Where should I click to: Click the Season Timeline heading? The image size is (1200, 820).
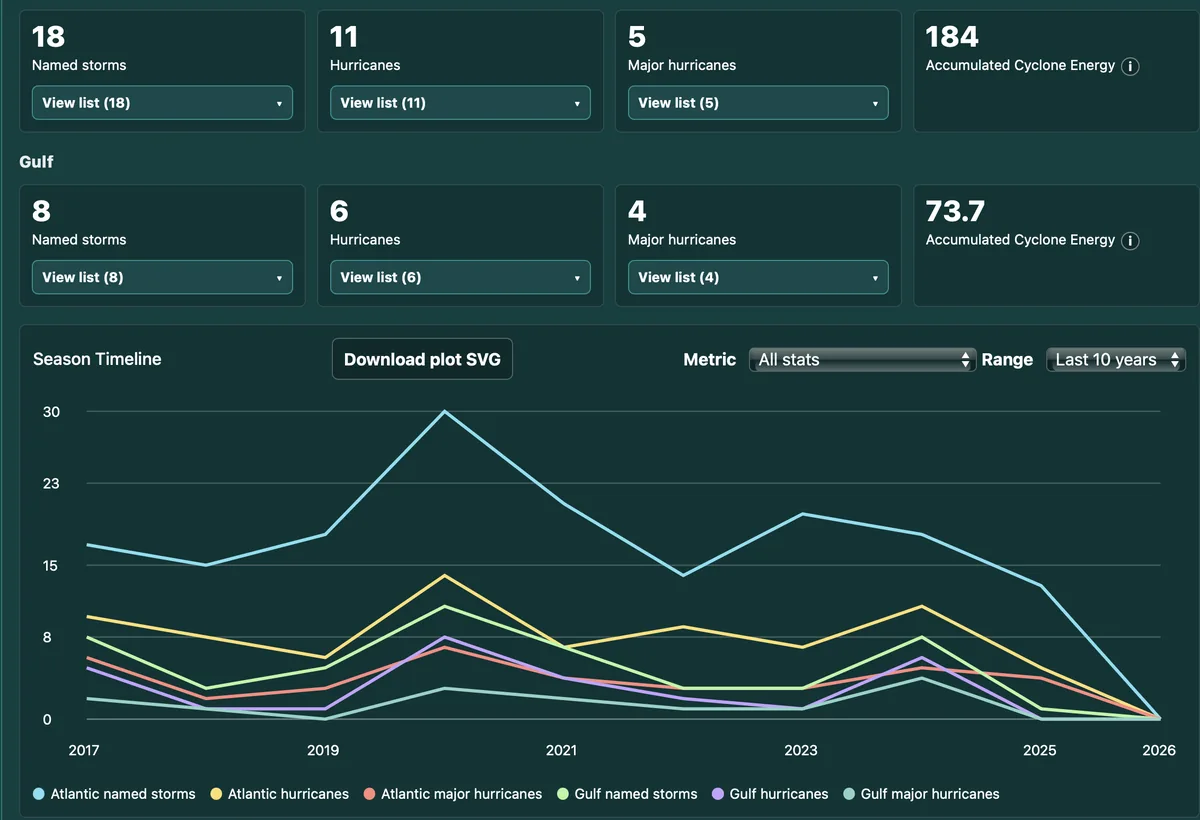point(97,359)
